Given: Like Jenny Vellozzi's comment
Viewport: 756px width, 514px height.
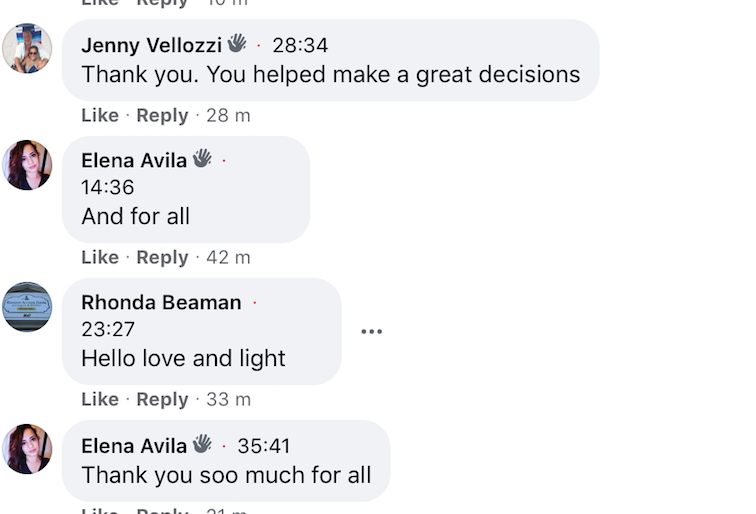Looking at the screenshot, I should (100, 115).
